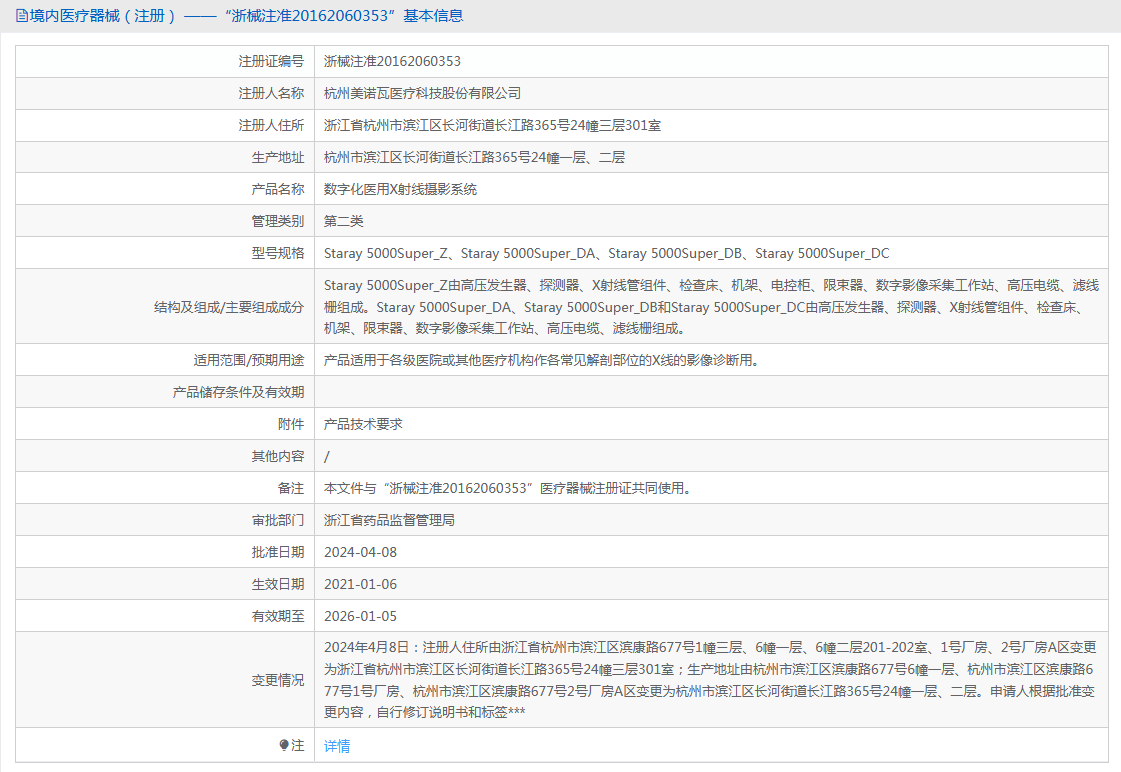Select the approval date 2024-04-08
This screenshot has width=1121, height=772.
pyautogui.click(x=360, y=553)
